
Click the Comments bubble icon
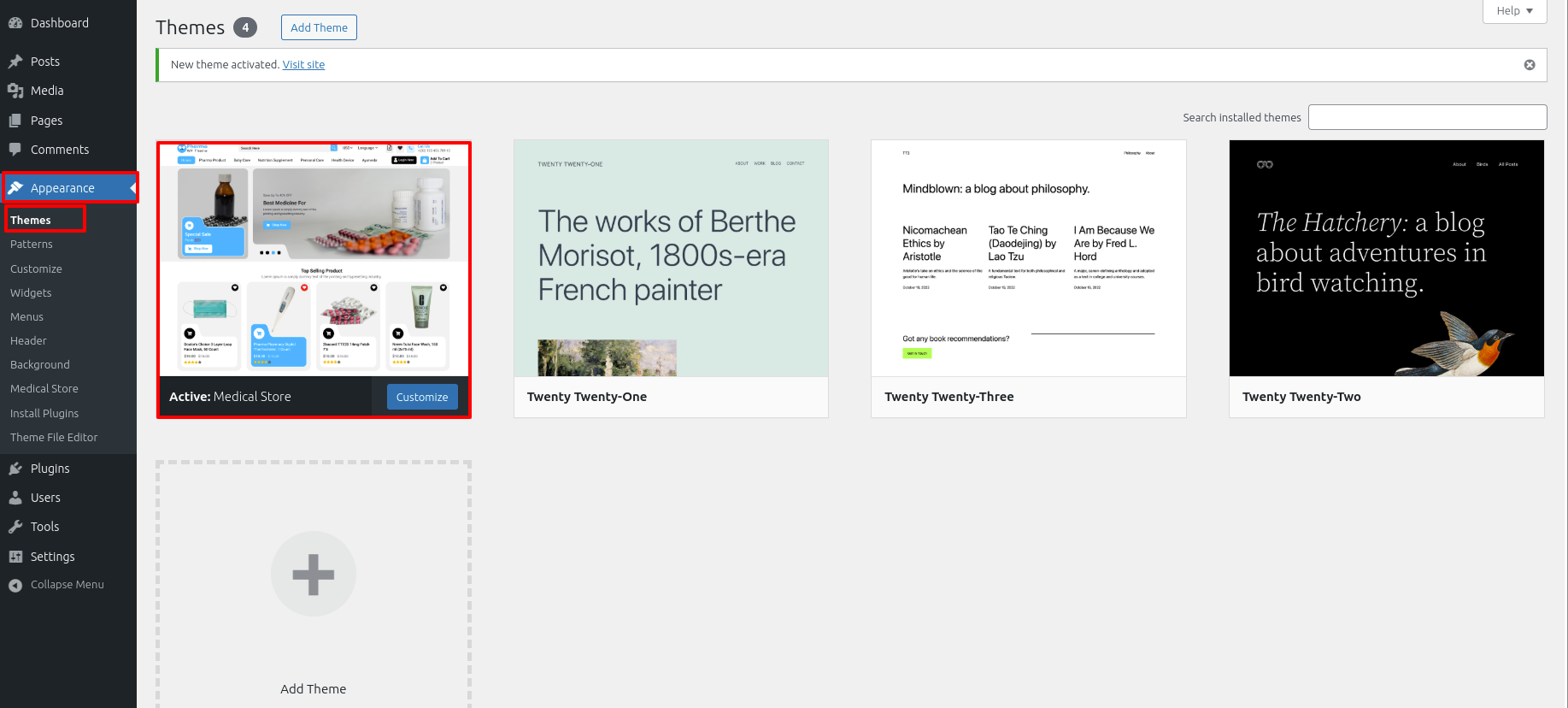tap(15, 150)
